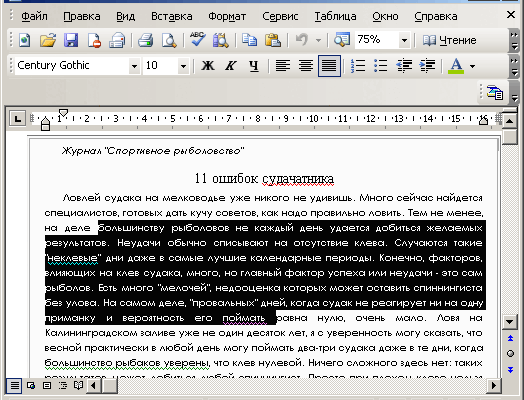The image size is (524, 400).
Task: Close the document with the X button
Action: click(511, 15)
